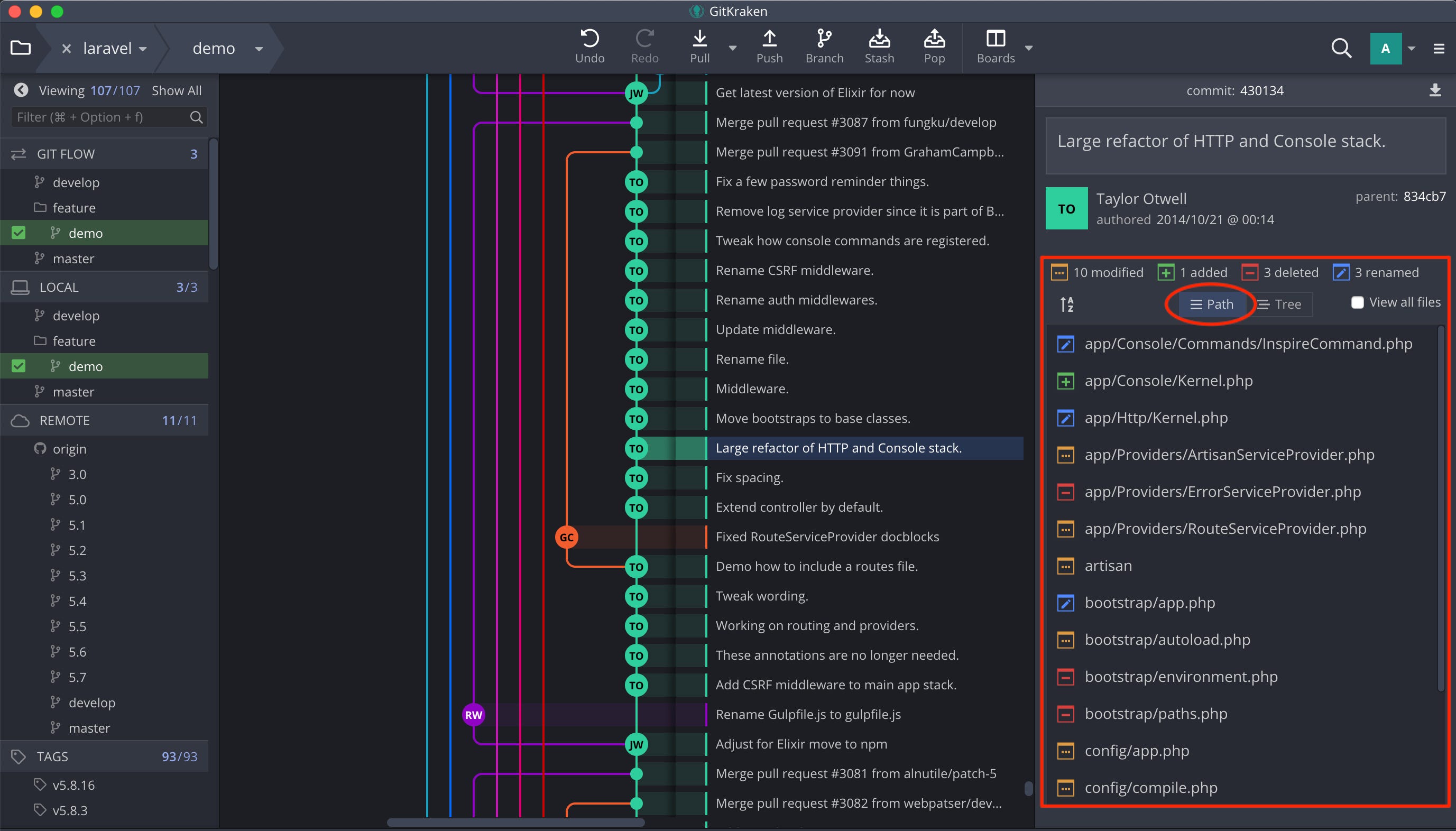Screen dimensions: 1456x831
Task: Open the demo branch dropdown
Action: [x=259, y=49]
